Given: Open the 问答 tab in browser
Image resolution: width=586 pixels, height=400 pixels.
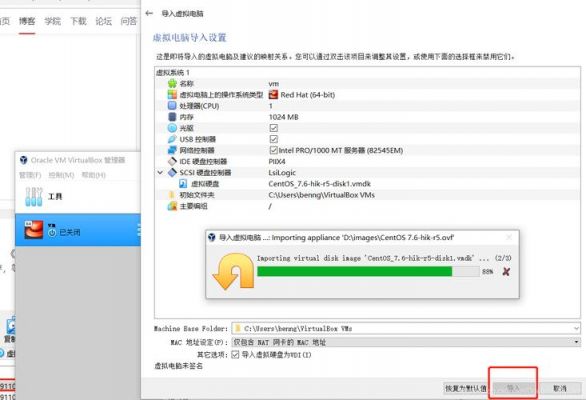Looking at the screenshot, I should click(x=129, y=21).
